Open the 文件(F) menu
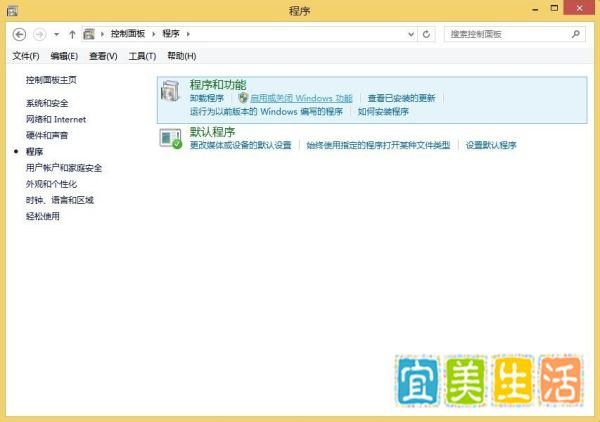Screen dimensions: 600x422 click(x=26, y=56)
